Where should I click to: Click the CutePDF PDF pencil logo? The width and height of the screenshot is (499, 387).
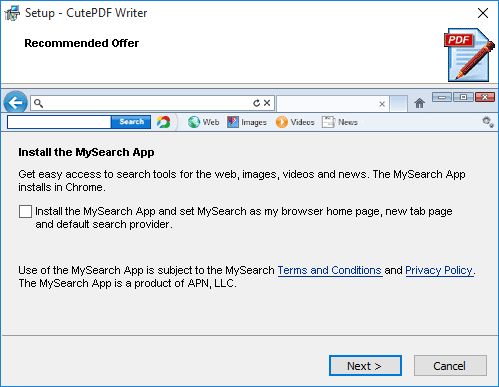(x=469, y=55)
